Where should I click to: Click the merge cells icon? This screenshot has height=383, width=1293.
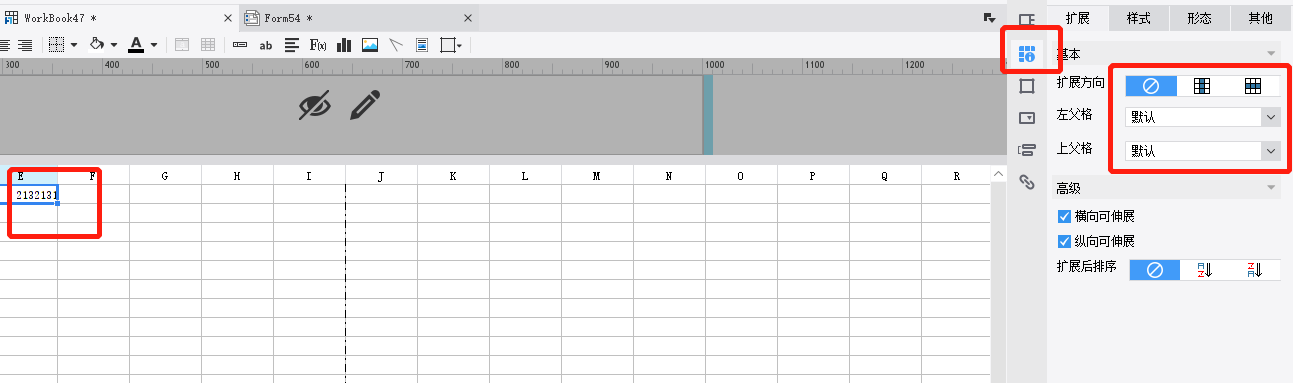click(x=182, y=45)
